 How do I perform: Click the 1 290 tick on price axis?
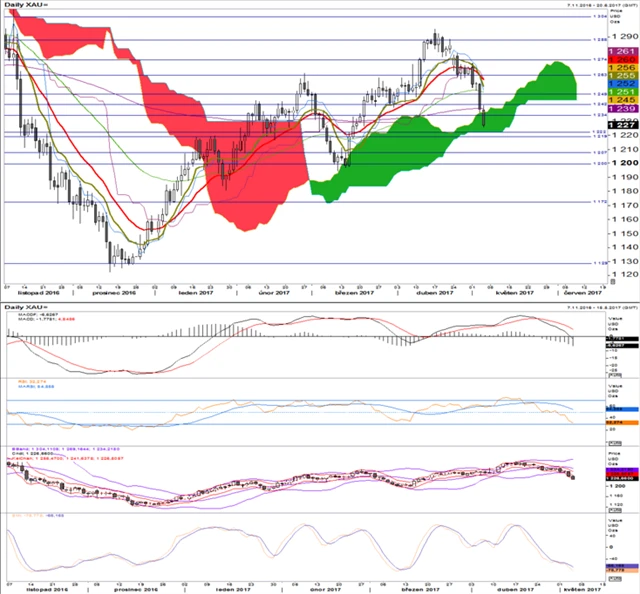(x=625, y=37)
